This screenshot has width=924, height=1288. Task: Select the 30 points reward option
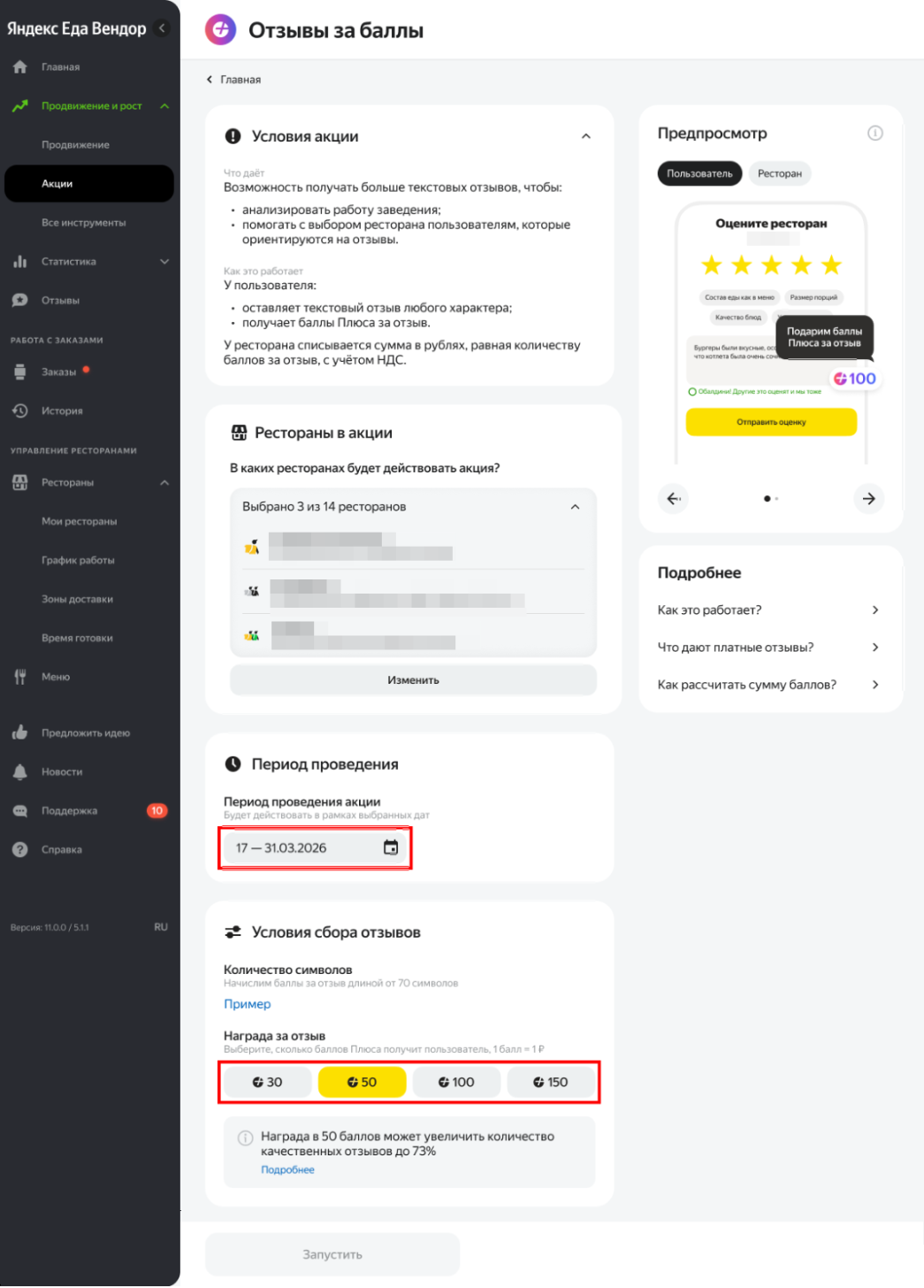(x=268, y=1083)
